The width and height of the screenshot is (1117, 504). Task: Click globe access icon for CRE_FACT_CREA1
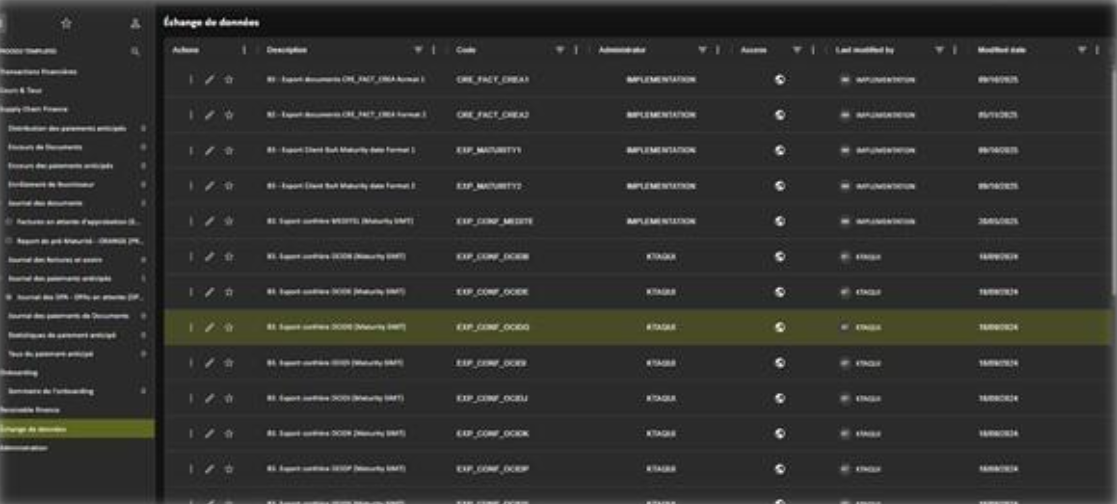tap(779, 80)
